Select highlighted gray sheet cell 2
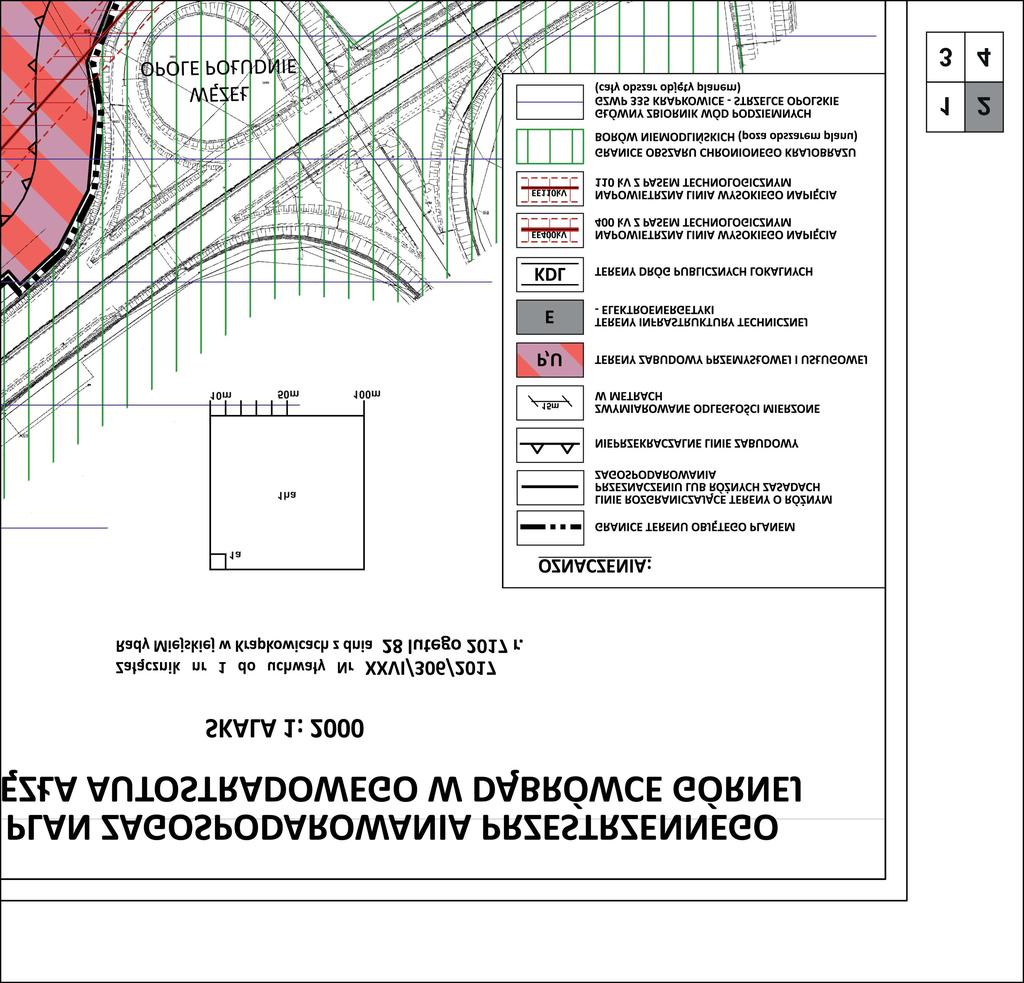1024x983 pixels. [x=984, y=107]
